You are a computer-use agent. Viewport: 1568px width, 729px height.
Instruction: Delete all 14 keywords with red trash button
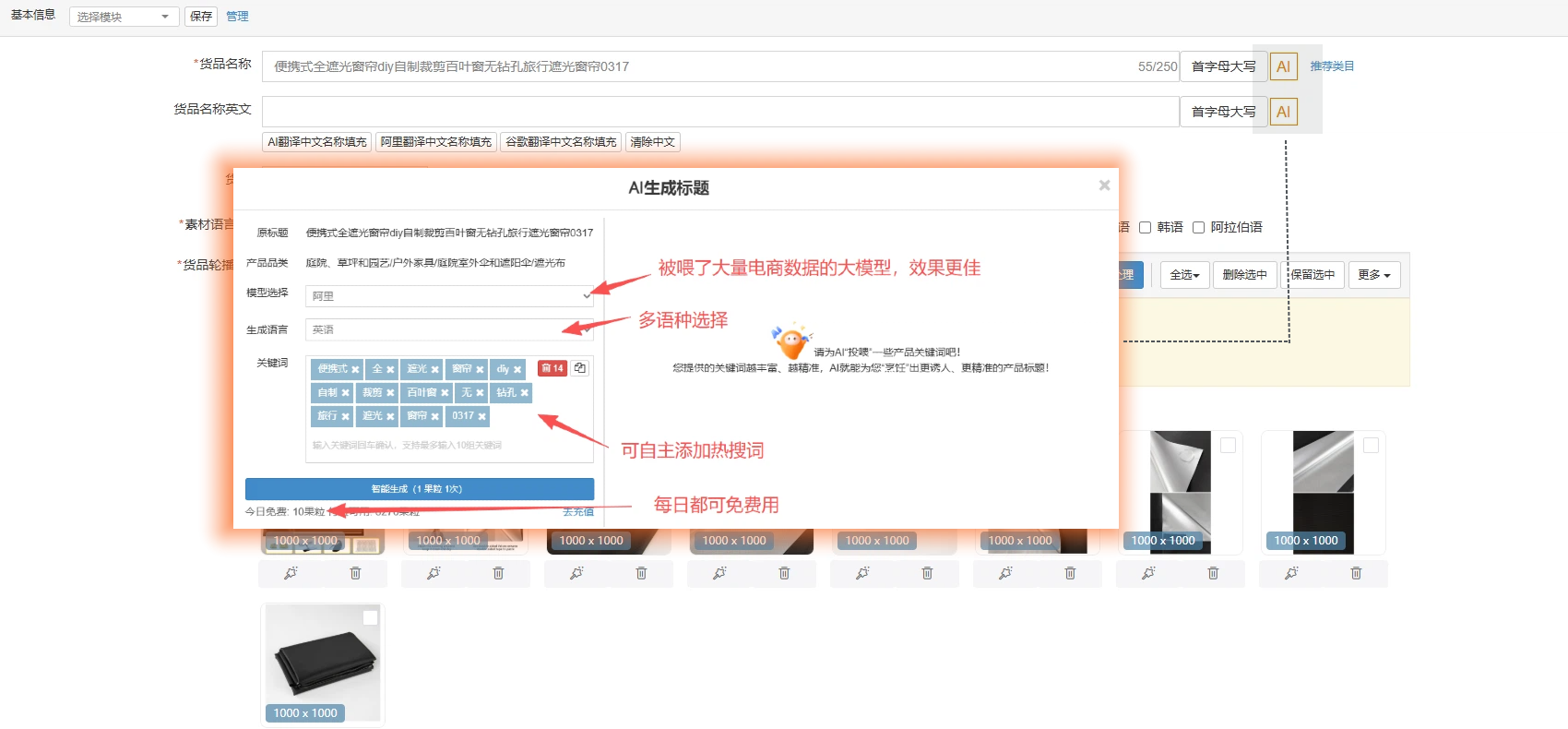(x=552, y=368)
